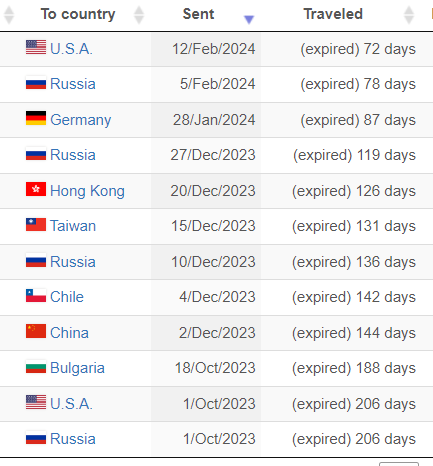433x466 pixels.
Task: Open the Chile country link
Action: [67, 297]
